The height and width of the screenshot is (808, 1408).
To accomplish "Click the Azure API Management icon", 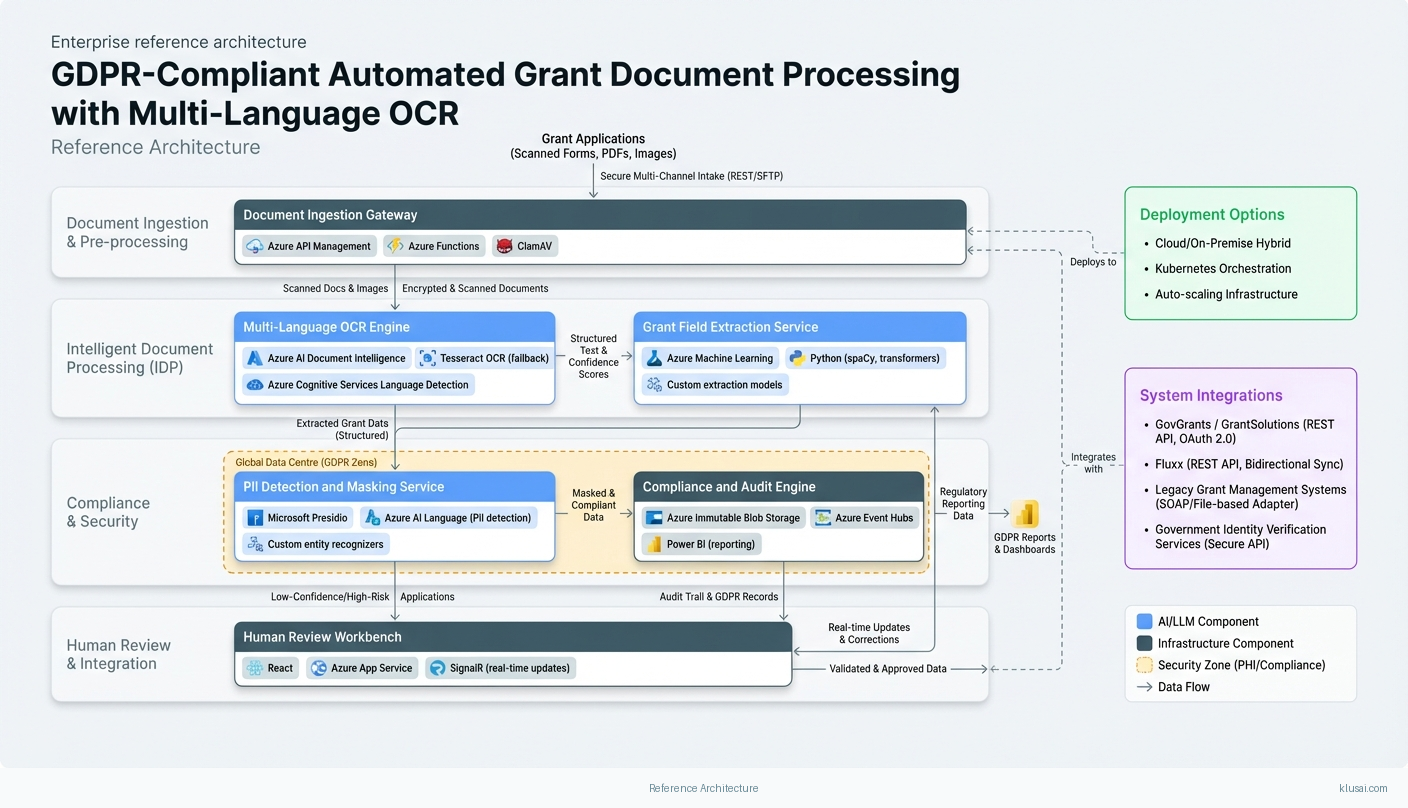I will tap(254, 246).
